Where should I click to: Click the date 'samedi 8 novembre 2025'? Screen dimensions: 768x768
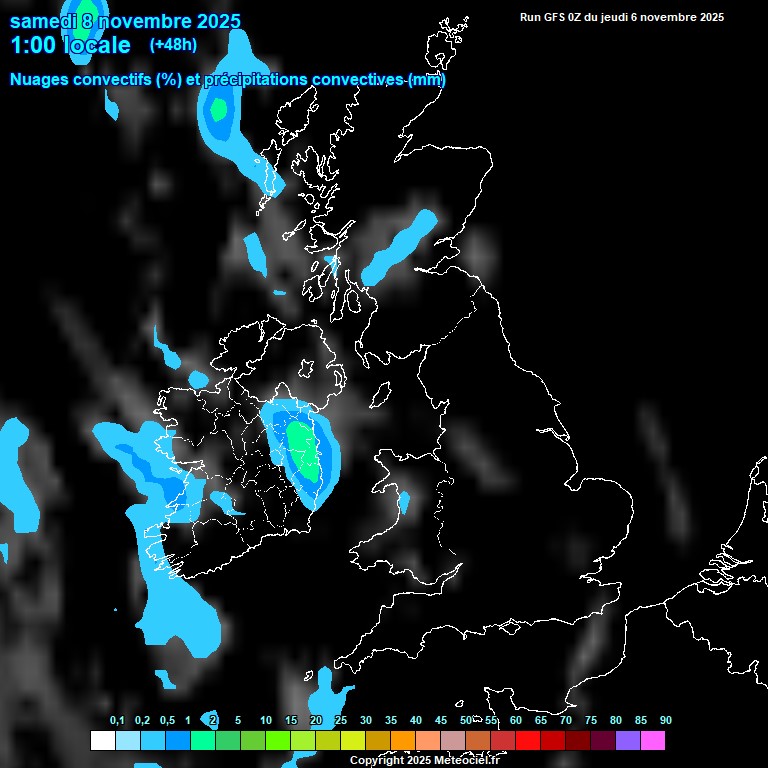point(125,21)
